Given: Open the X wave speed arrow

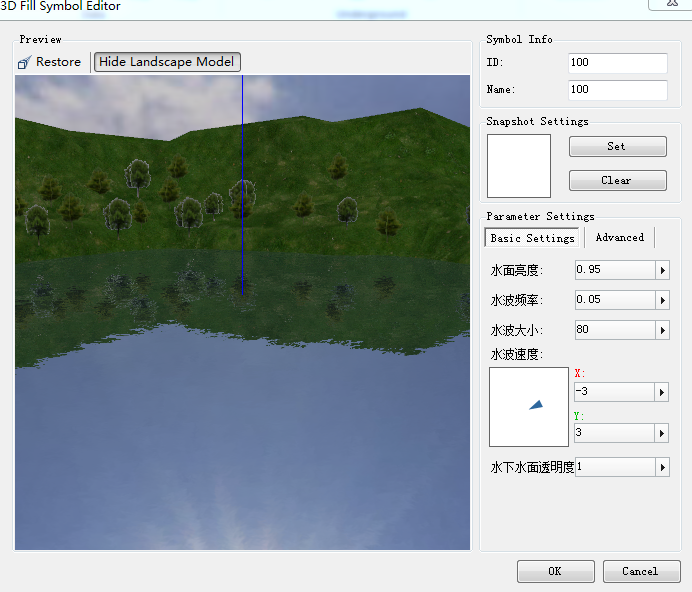Looking at the screenshot, I should (661, 392).
